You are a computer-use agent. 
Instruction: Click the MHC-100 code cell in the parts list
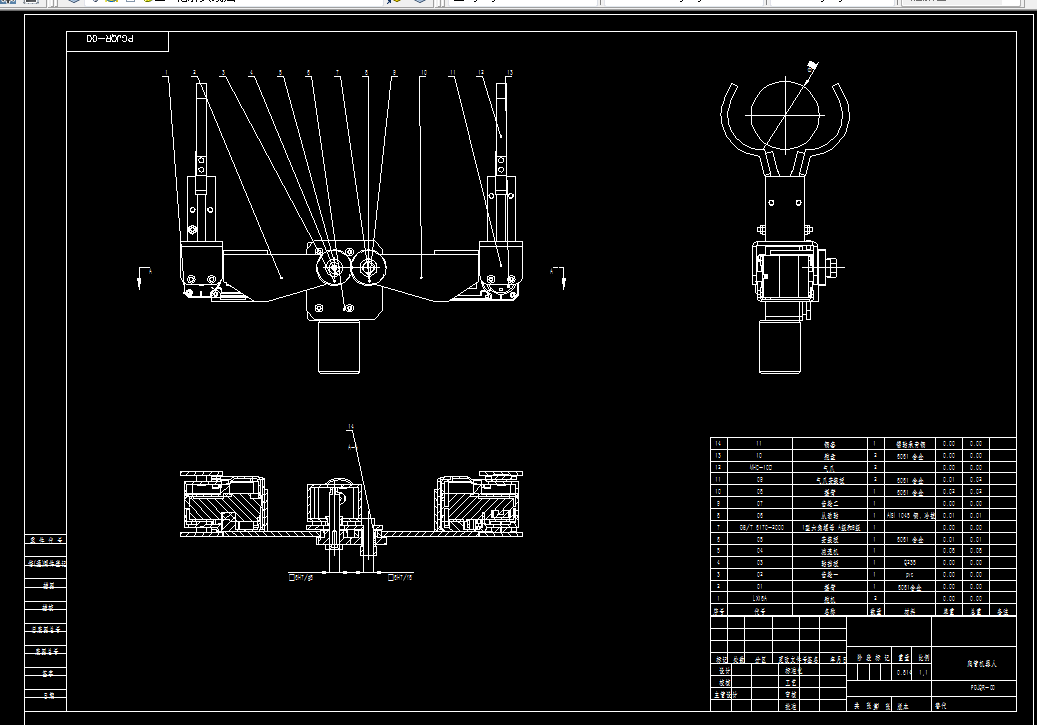[760, 468]
